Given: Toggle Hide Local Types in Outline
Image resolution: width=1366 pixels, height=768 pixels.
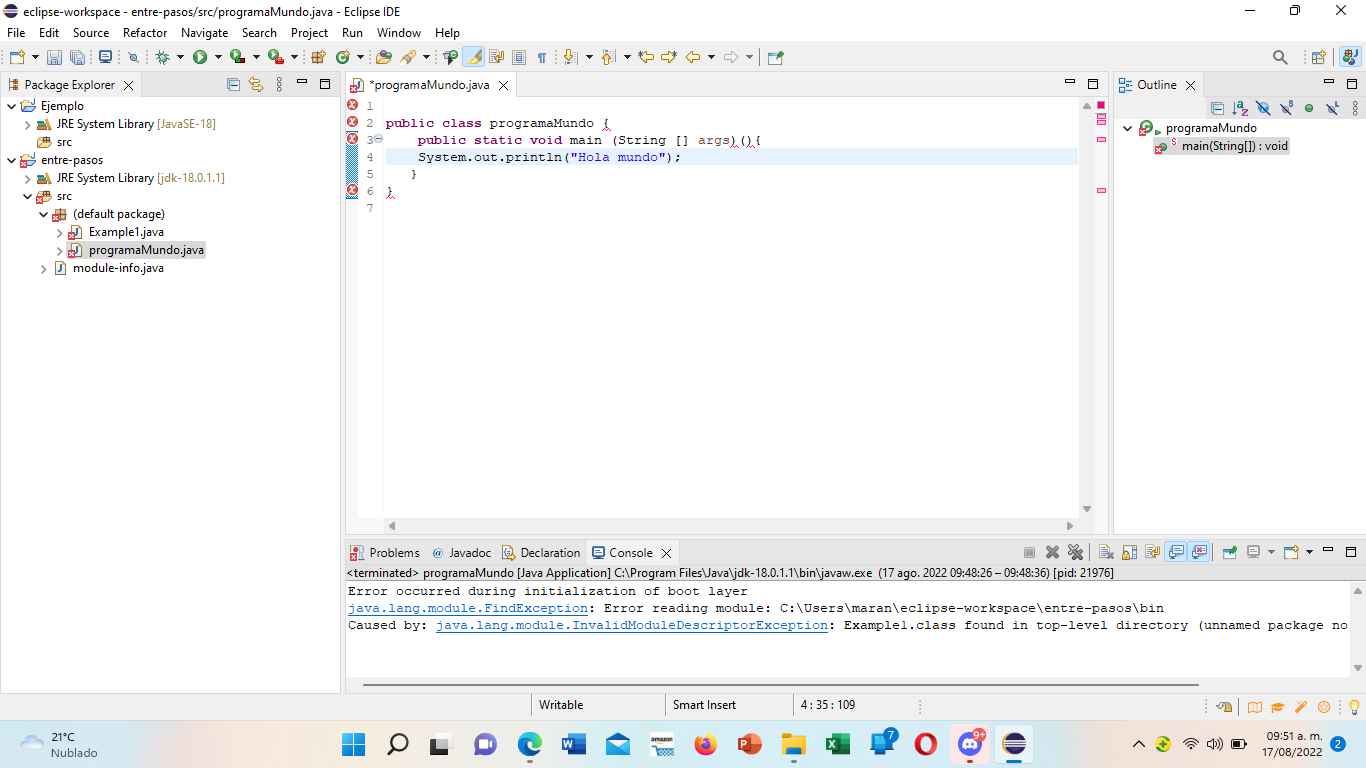Looking at the screenshot, I should [1332, 108].
